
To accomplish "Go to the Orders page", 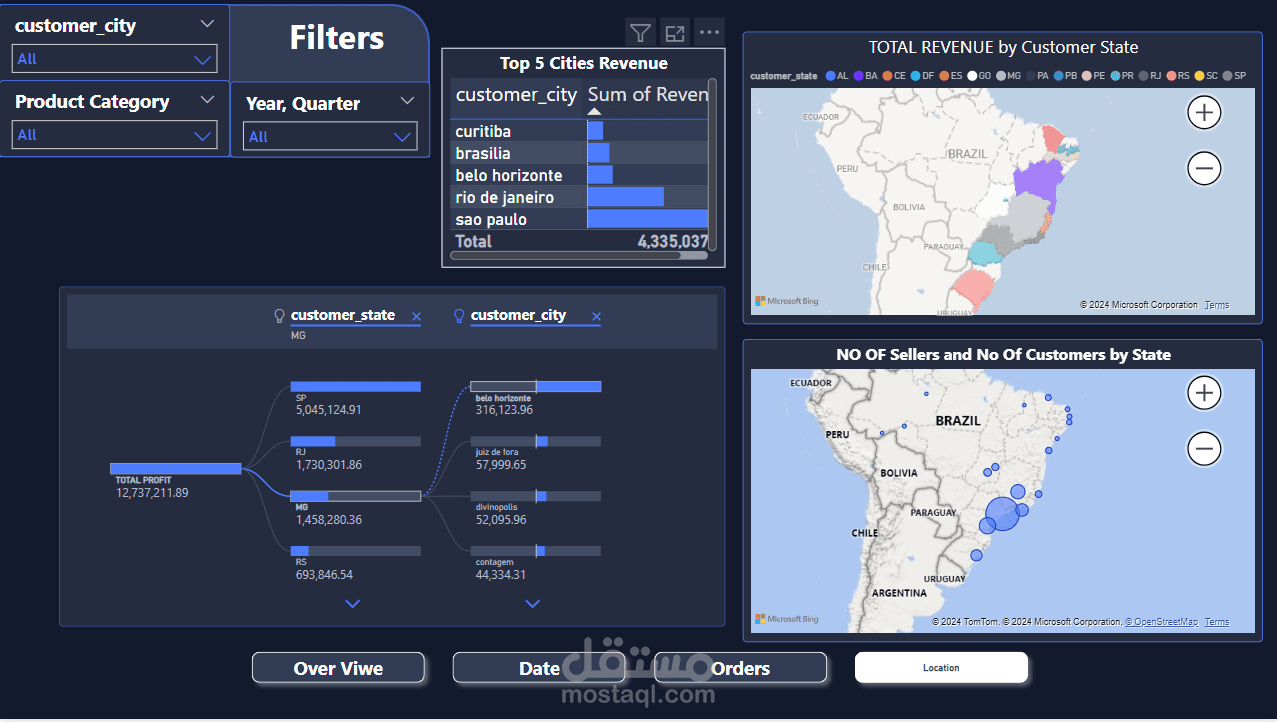I will (x=741, y=668).
